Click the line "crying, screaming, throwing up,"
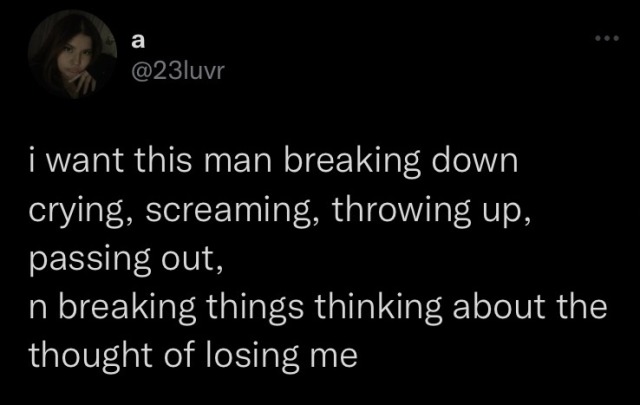 (x=280, y=210)
